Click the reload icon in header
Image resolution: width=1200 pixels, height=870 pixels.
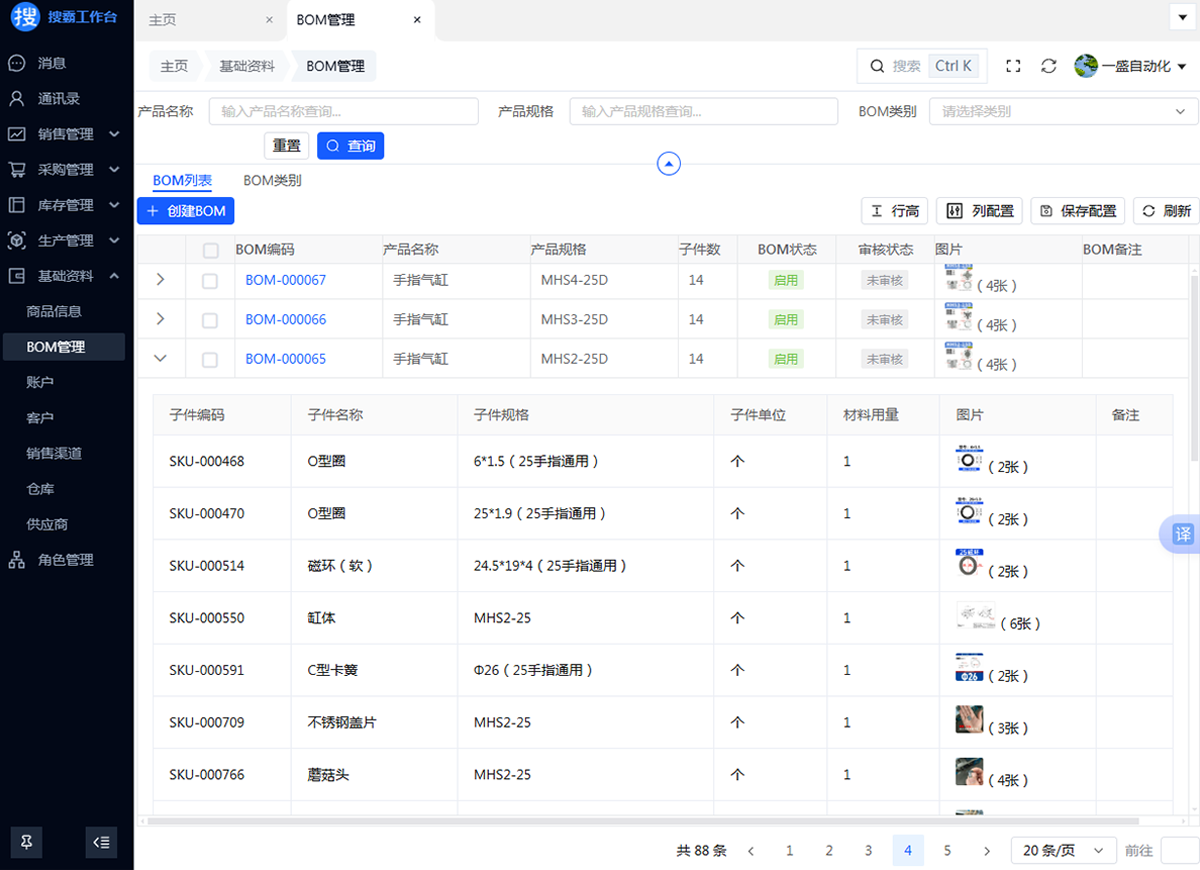[1048, 66]
